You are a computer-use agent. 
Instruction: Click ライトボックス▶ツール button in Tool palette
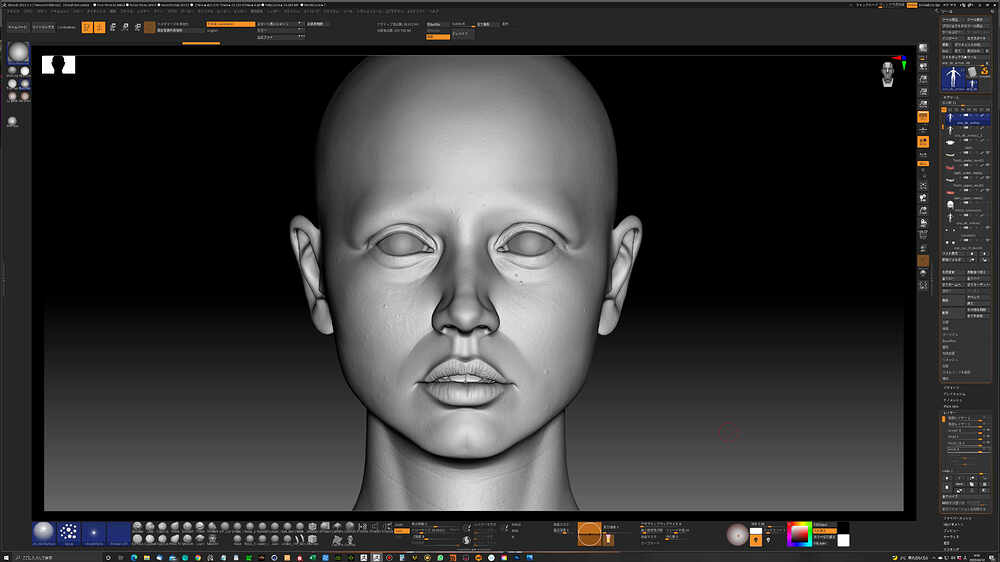(x=965, y=57)
